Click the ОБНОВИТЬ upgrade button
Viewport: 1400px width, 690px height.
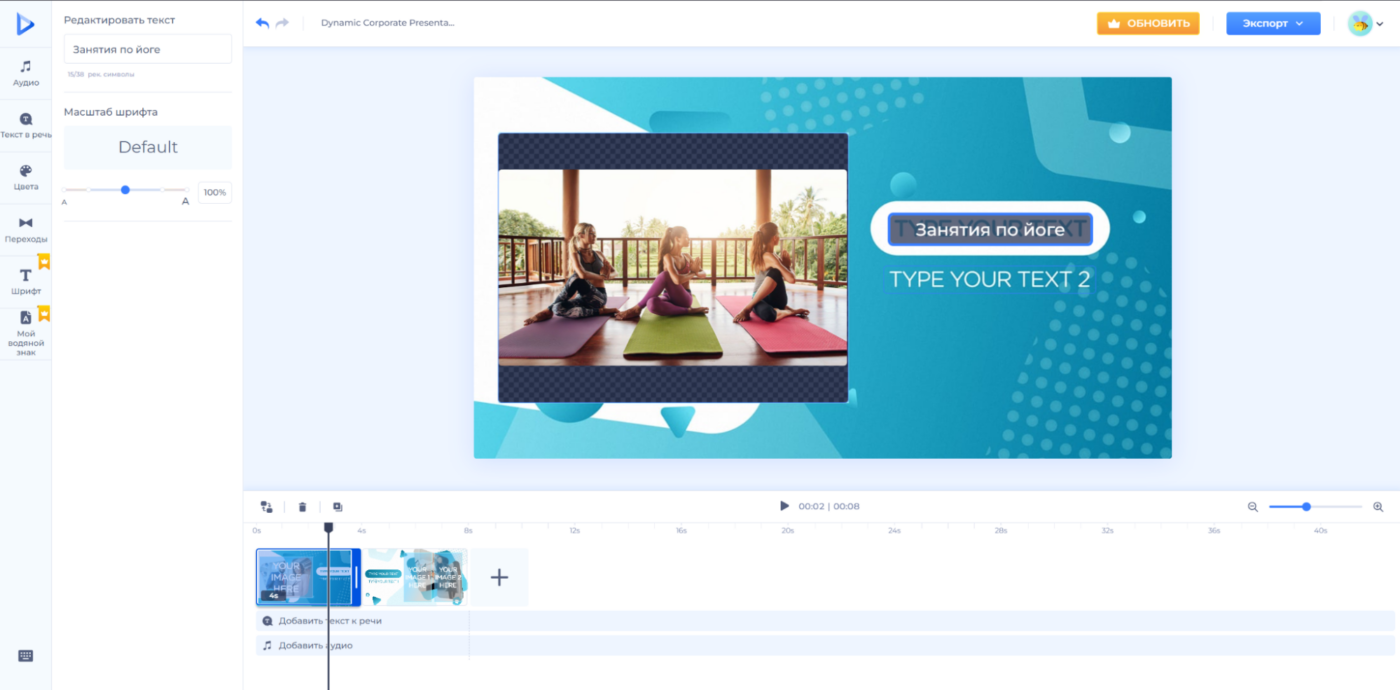point(1148,23)
